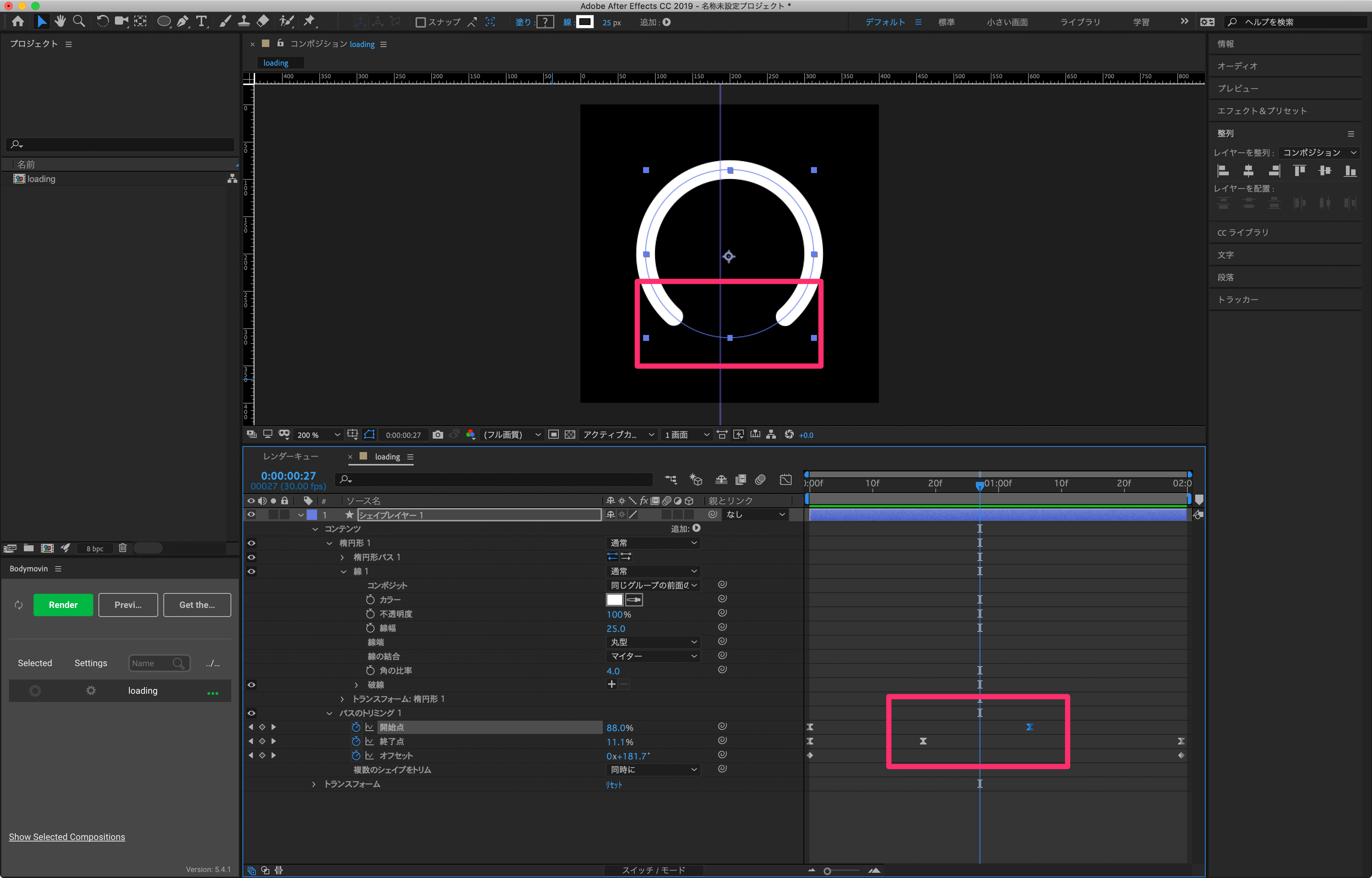This screenshot has width=1372, height=878.
Task: Toggle visibility of 線 1 stroke
Action: (251, 572)
